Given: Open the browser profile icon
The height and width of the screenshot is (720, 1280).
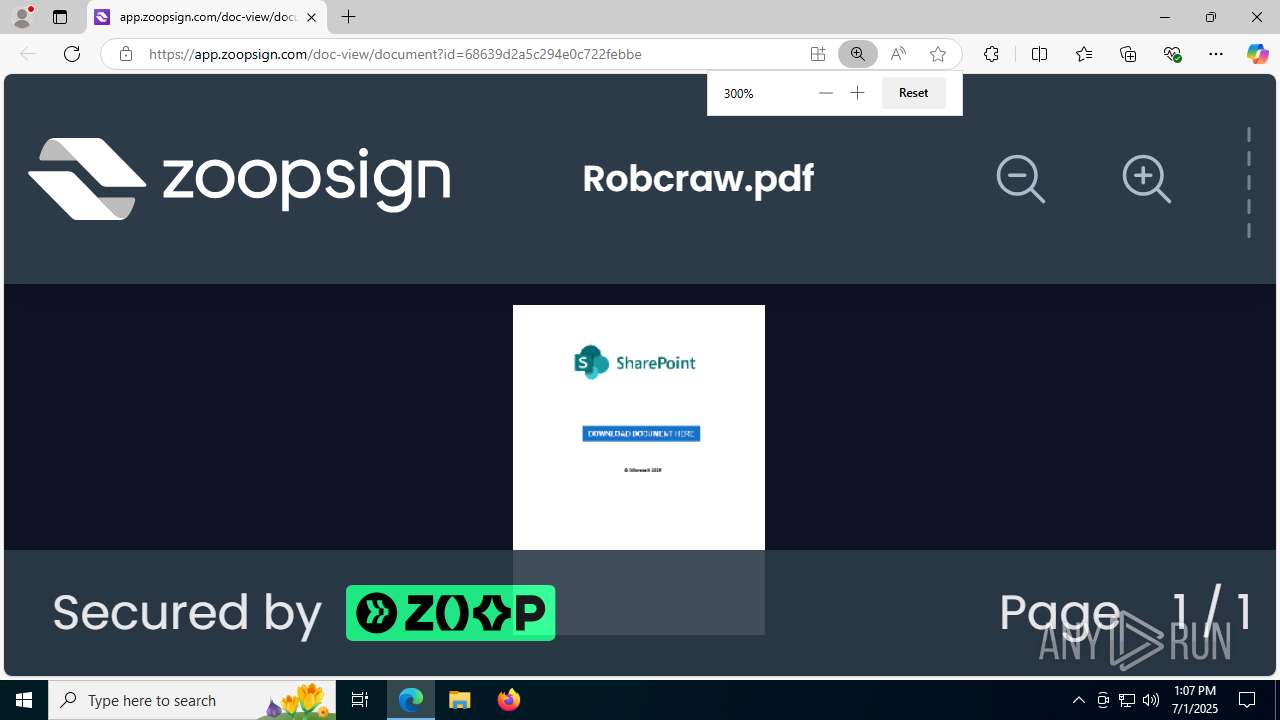Looking at the screenshot, I should (x=22, y=17).
